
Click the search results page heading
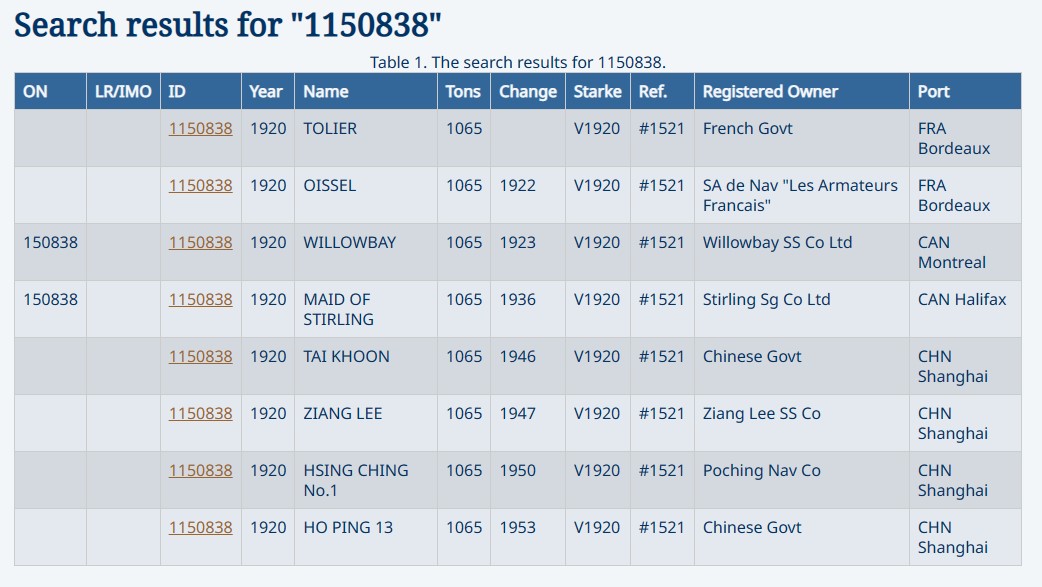click(227, 25)
